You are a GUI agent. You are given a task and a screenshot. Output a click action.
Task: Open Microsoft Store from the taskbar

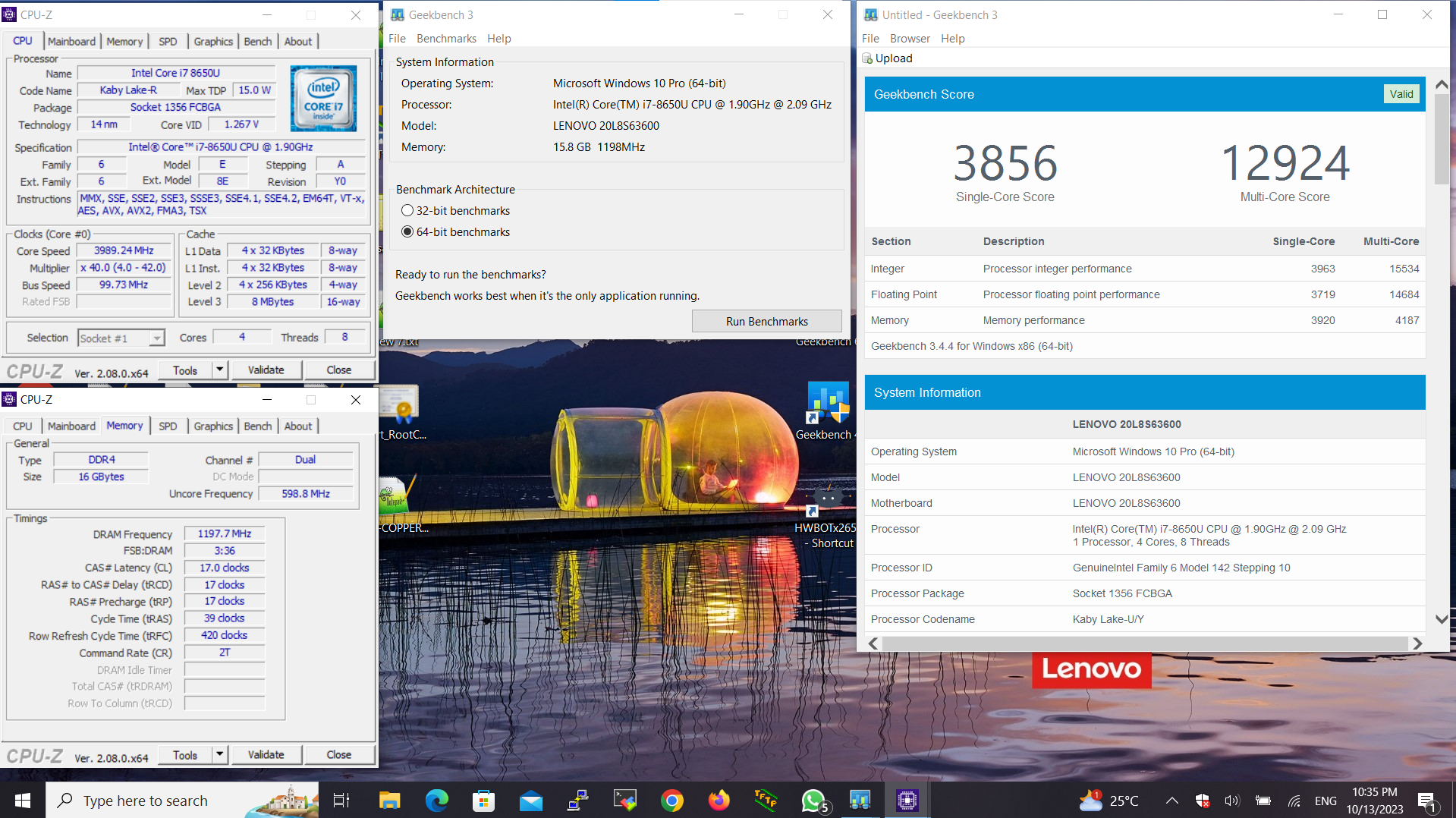pyautogui.click(x=483, y=800)
